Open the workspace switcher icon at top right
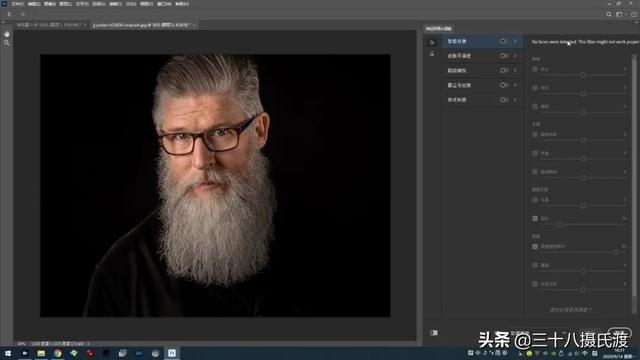 click(619, 14)
